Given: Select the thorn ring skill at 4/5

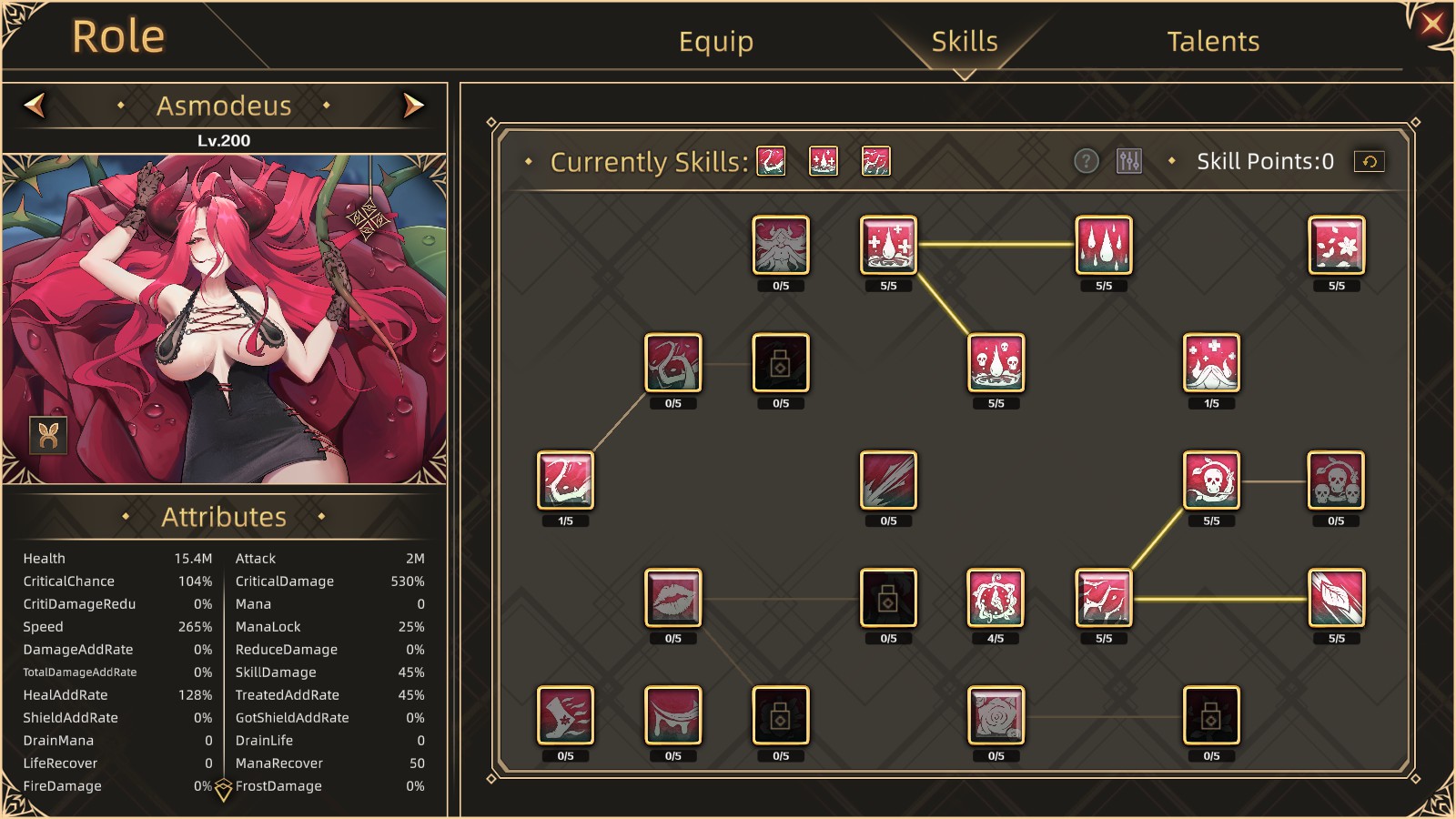Looking at the screenshot, I should [996, 597].
